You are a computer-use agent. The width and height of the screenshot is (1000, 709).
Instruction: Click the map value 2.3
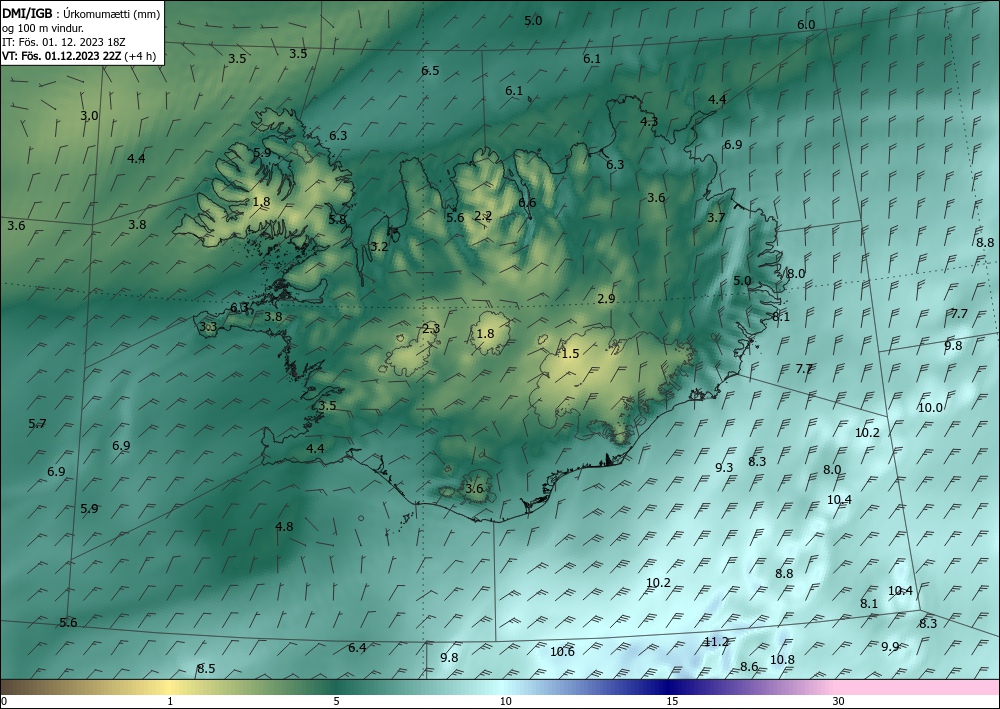tap(431, 329)
